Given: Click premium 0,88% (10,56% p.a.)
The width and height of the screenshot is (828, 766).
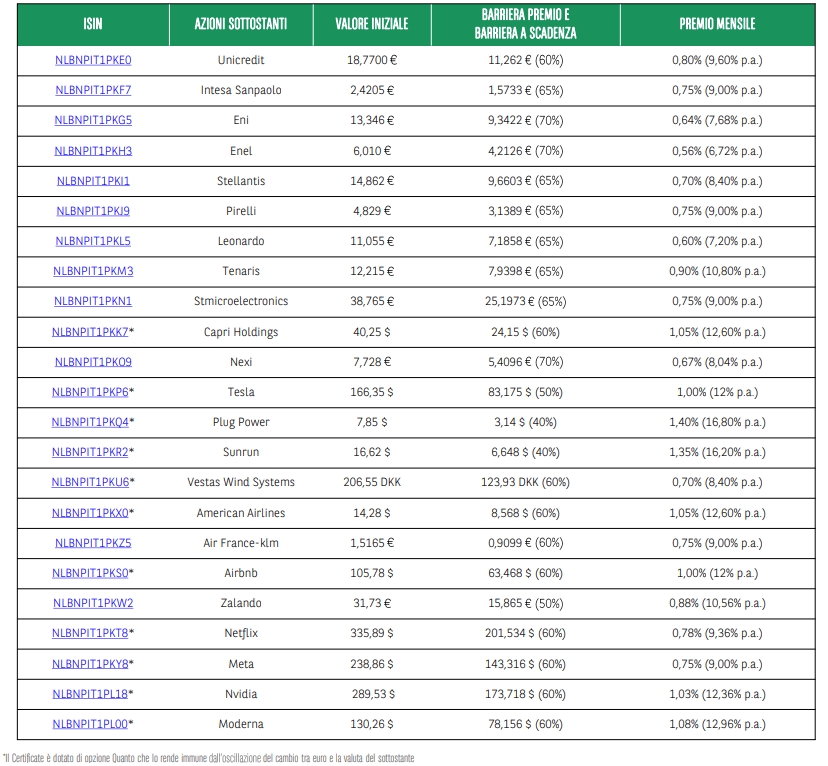Looking at the screenshot, I should [x=717, y=603].
